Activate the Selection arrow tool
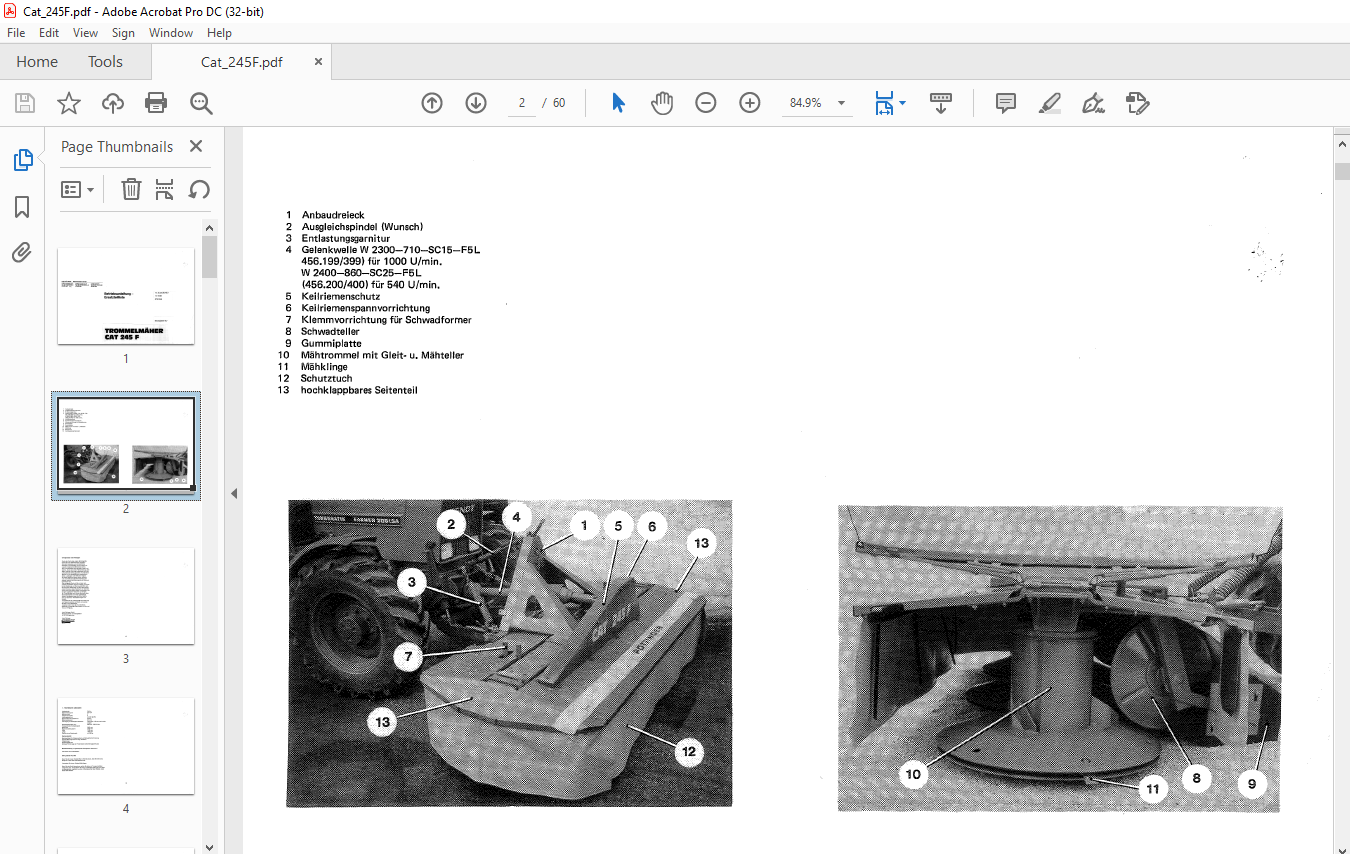 tap(618, 103)
